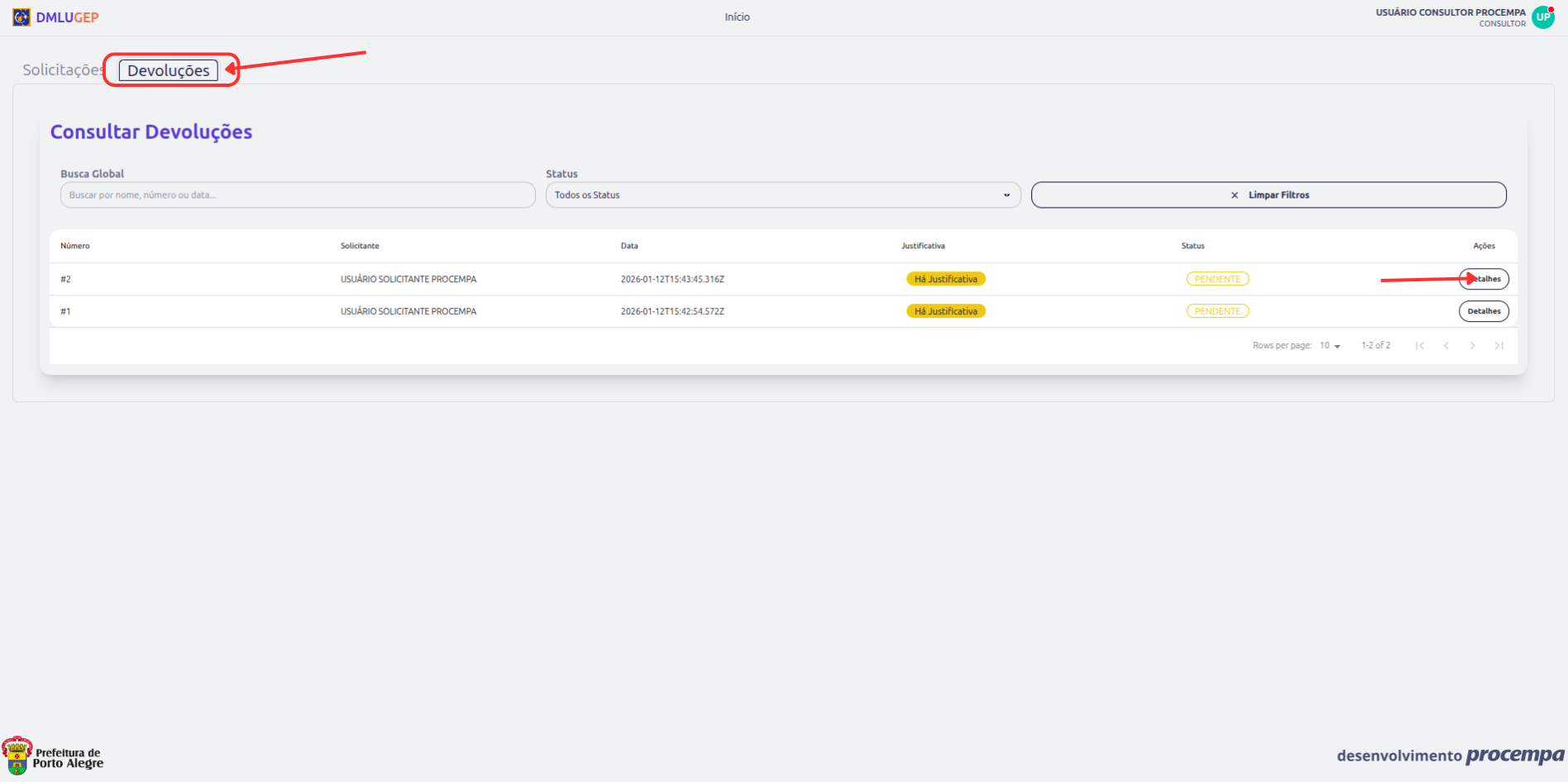The image size is (1568, 782).
Task: Focus the Busca Global search field
Action: point(298,195)
